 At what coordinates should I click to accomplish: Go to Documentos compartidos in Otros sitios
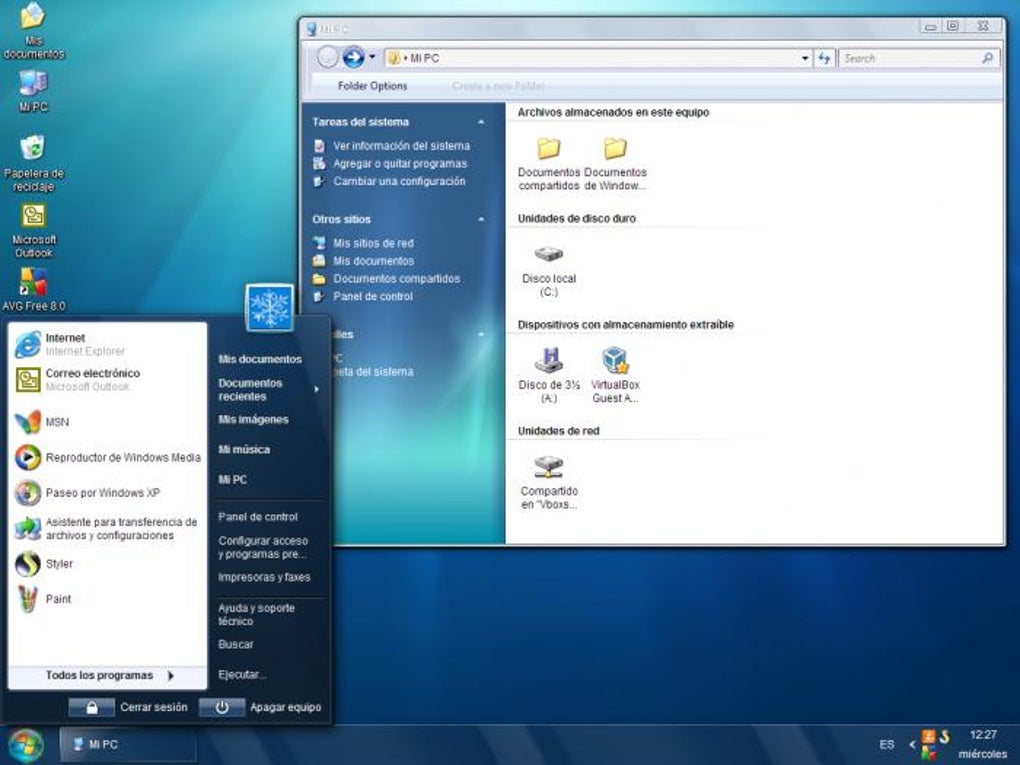click(x=397, y=278)
